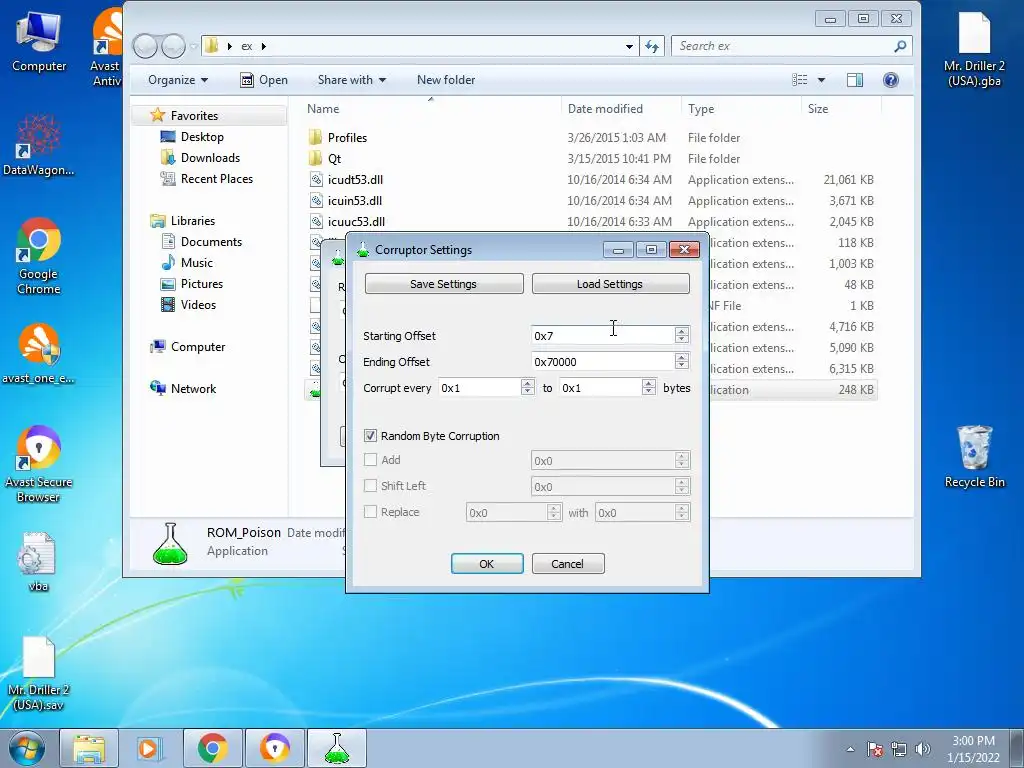1024x768 pixels.
Task: Open the Organize dropdown menu
Action: point(178,80)
